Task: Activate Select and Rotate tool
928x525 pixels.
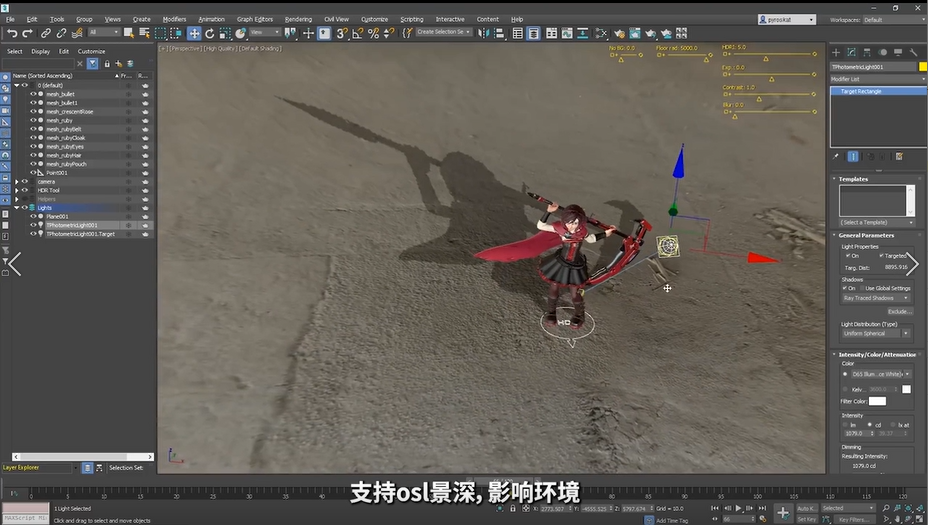Action: pyautogui.click(x=210, y=33)
